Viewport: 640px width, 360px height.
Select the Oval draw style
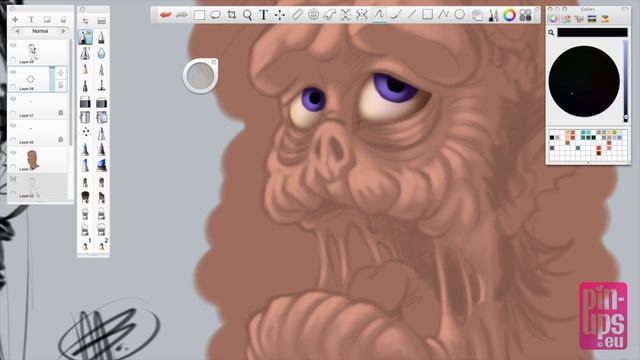click(x=460, y=15)
